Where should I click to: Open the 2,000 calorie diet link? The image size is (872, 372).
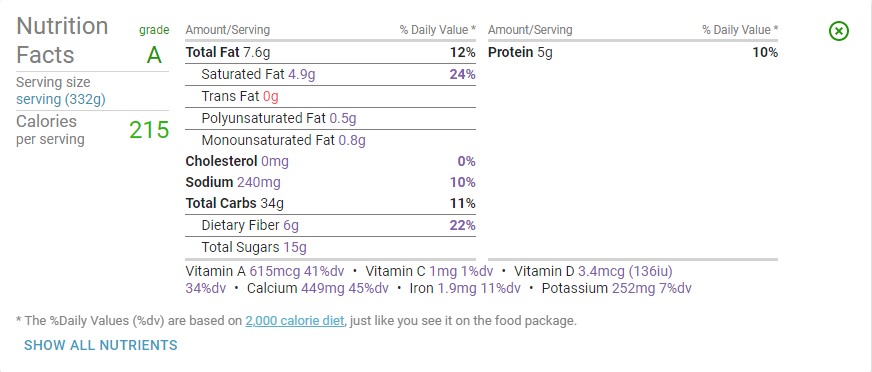295,321
